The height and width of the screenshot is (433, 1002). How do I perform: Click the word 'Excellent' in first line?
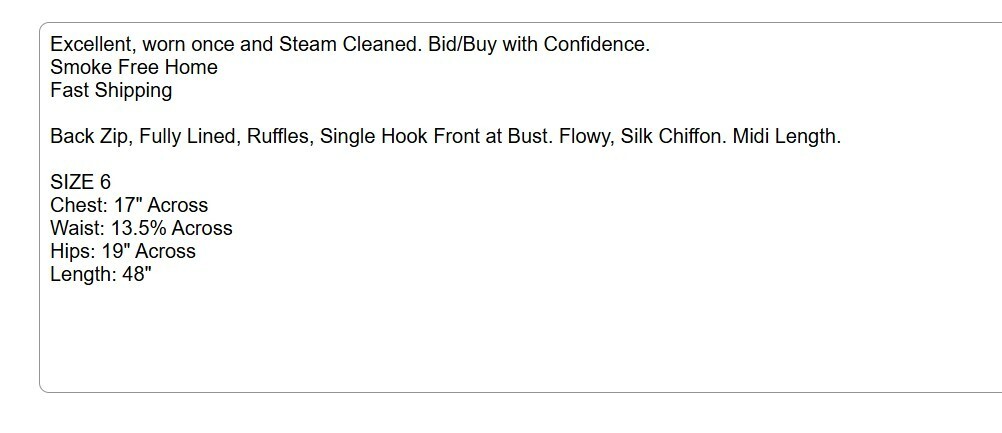[x=90, y=44]
